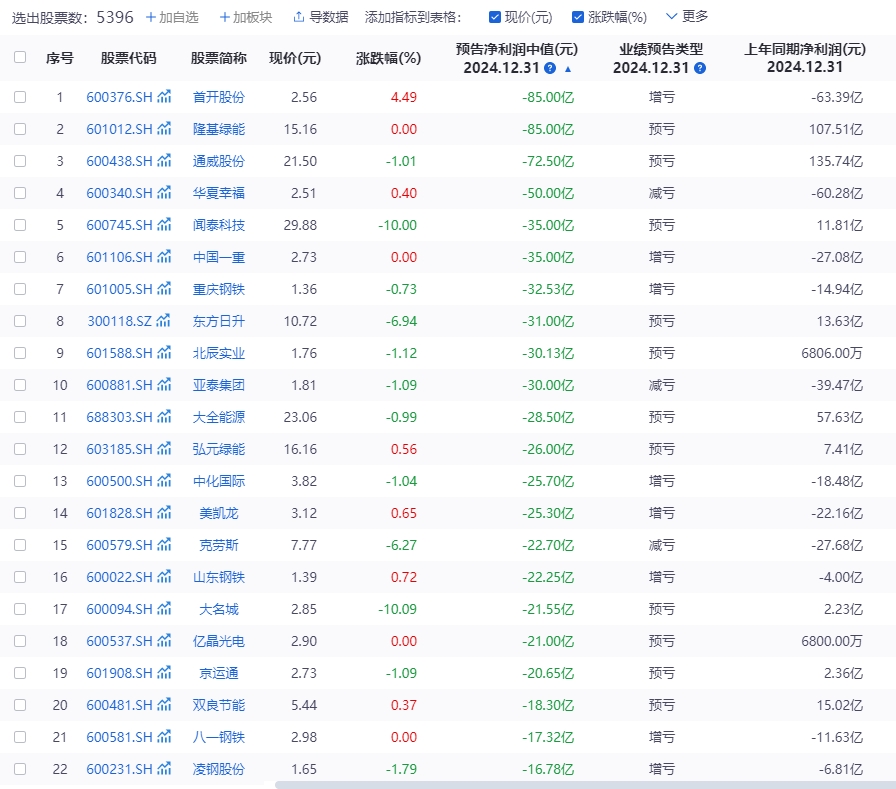The image size is (896, 789).
Task: Open chart icon beside 600022.SH
Action: pyautogui.click(x=164, y=576)
